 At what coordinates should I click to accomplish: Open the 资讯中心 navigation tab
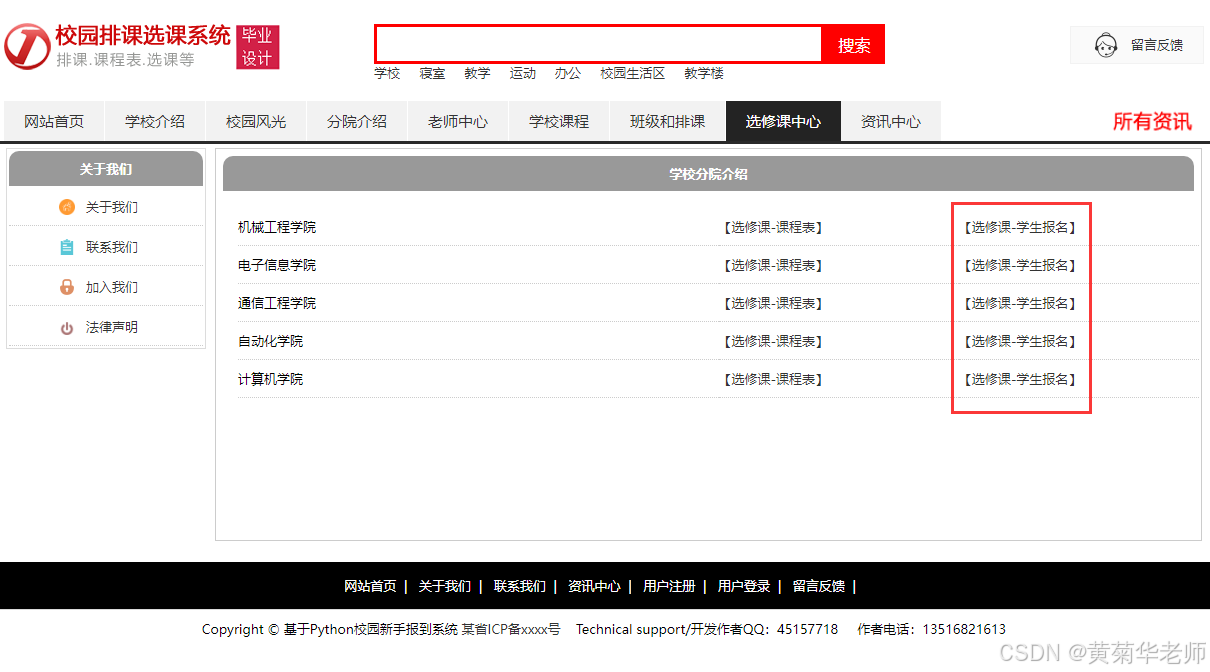click(891, 122)
